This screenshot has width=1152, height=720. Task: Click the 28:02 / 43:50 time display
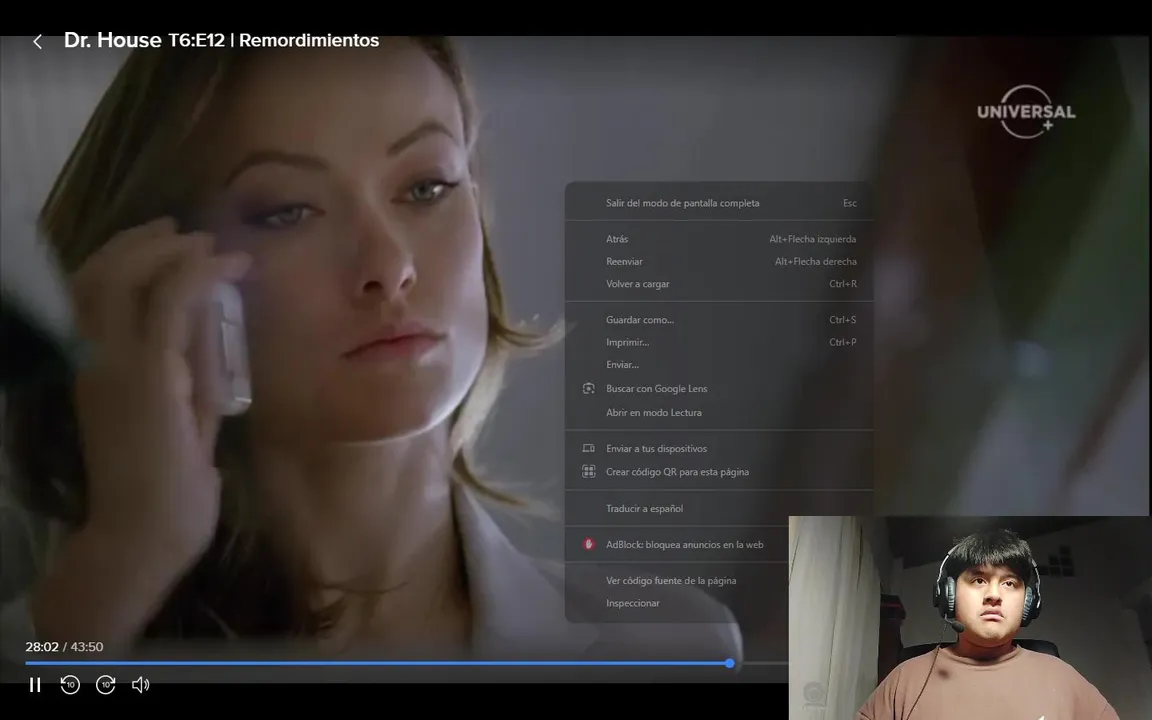click(64, 647)
